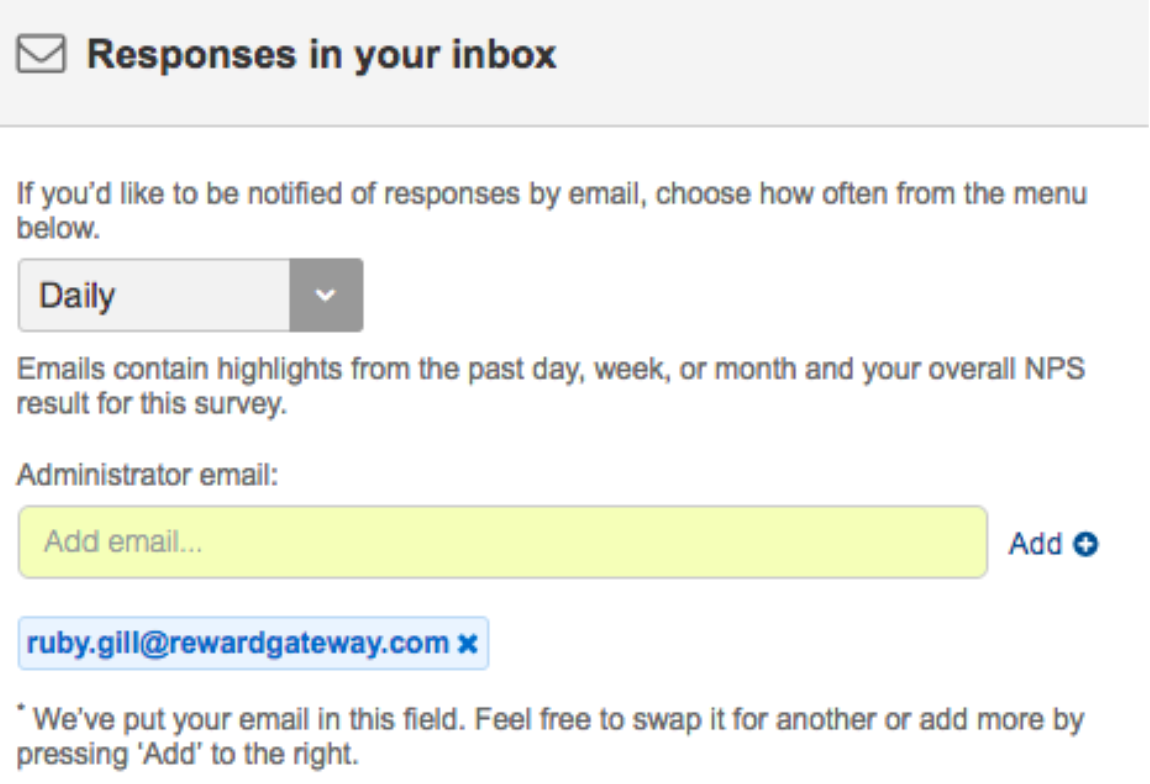Screen dimensions: 1150x784
Task: Click the 'Responses in your inbox' heading
Action: tap(321, 54)
